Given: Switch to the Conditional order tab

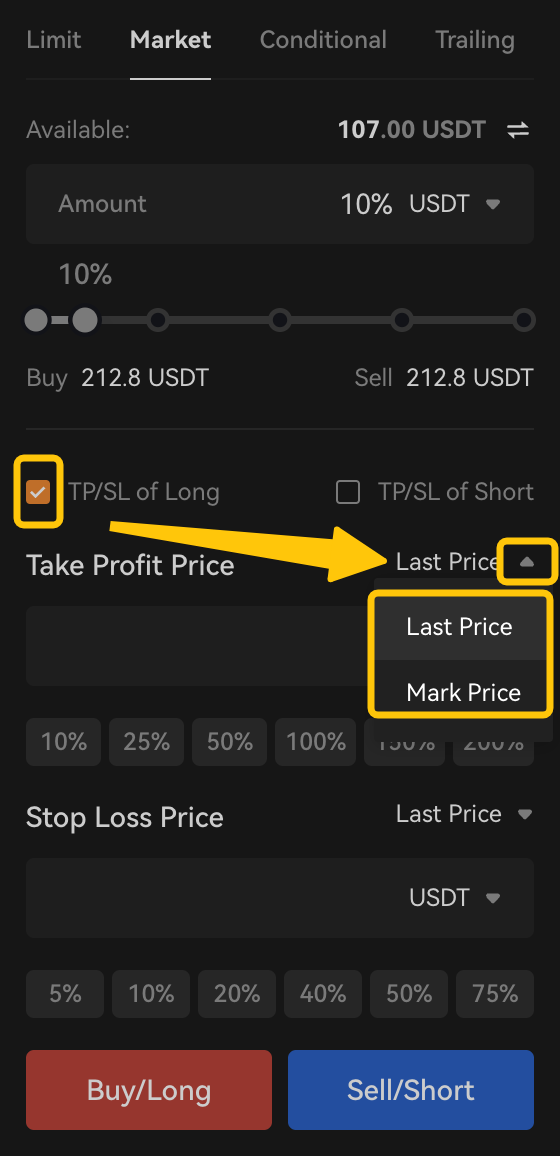Looking at the screenshot, I should tap(323, 40).
